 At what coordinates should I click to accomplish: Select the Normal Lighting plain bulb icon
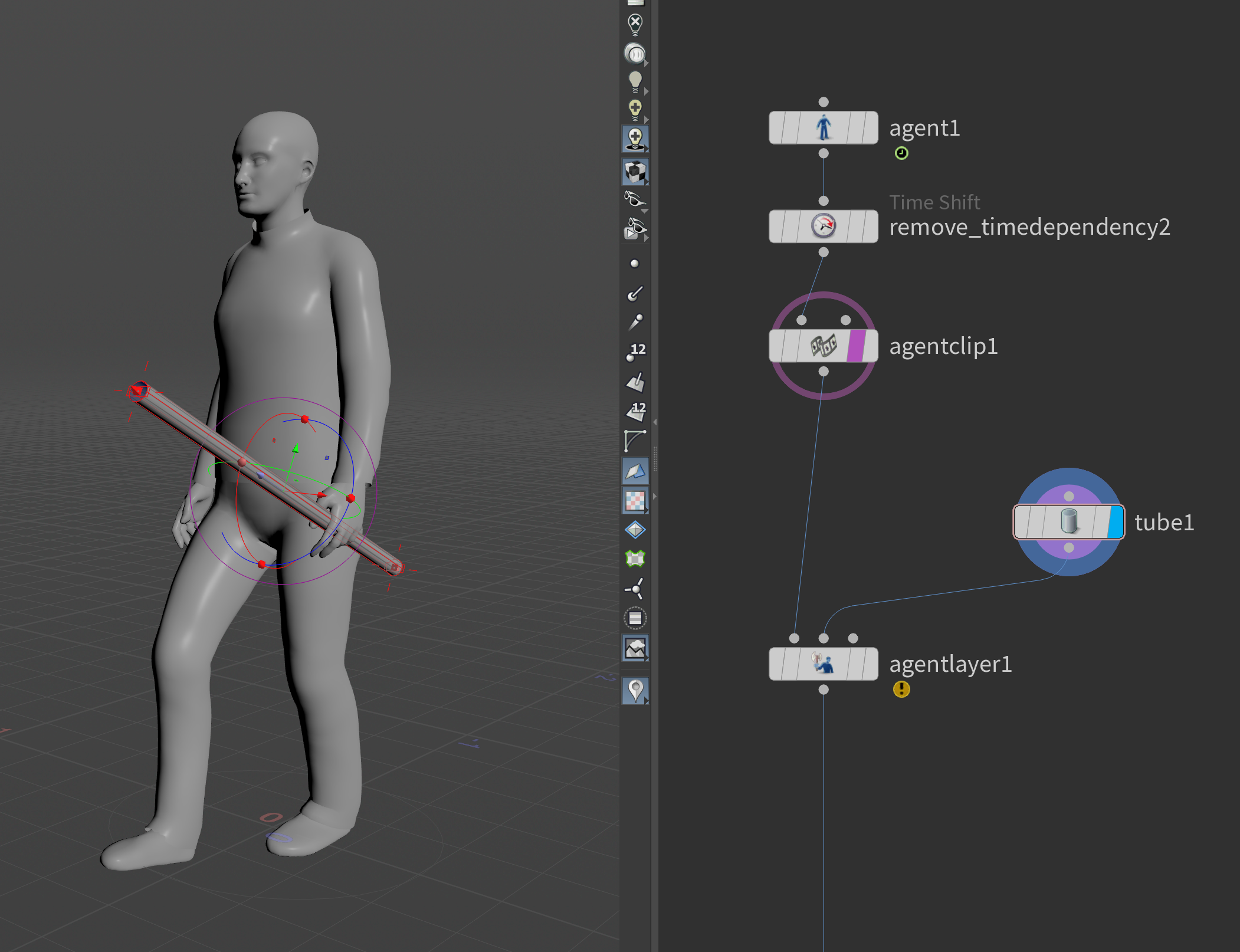(x=635, y=82)
